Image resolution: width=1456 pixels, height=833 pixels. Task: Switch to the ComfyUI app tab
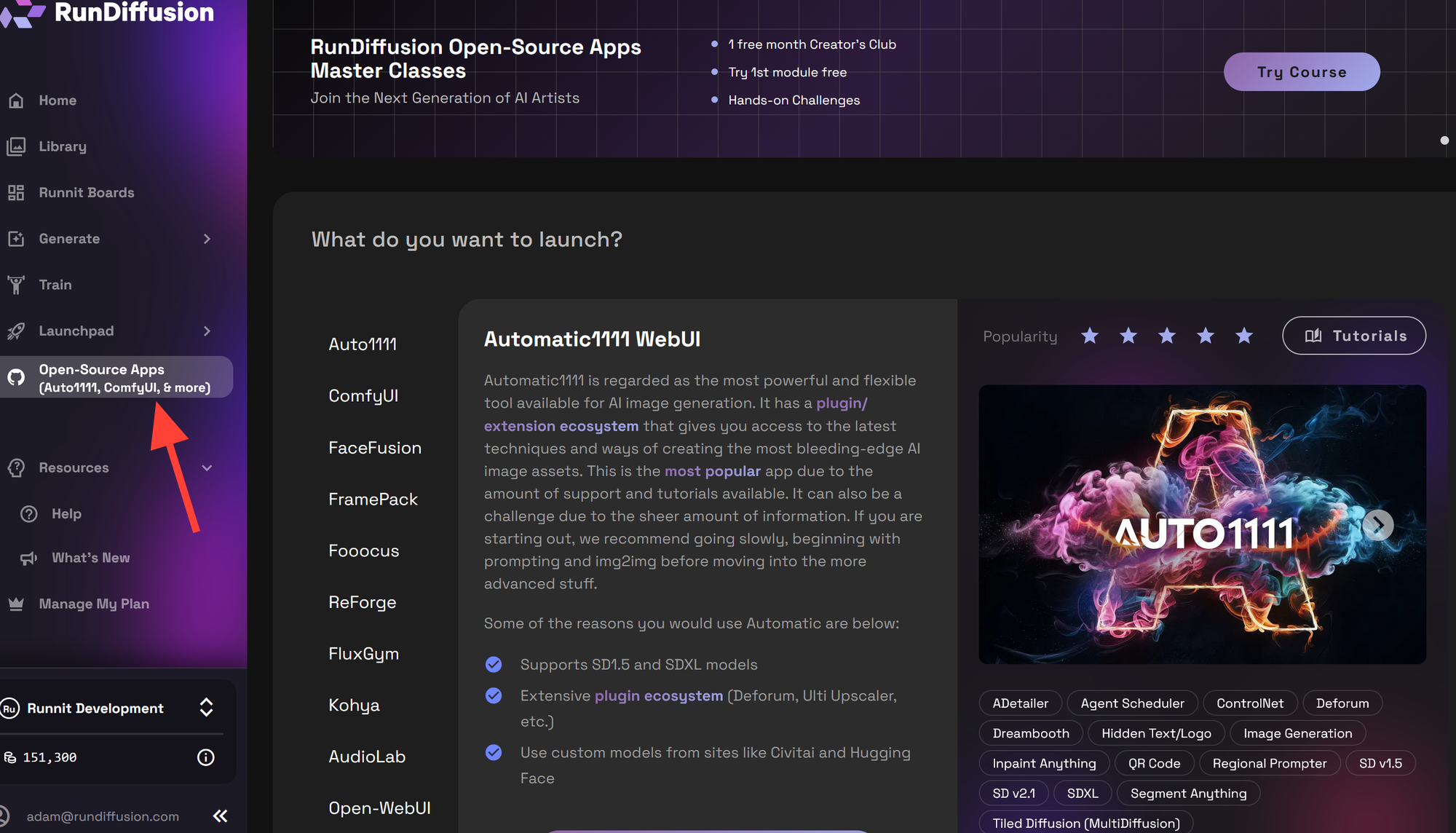[363, 395]
